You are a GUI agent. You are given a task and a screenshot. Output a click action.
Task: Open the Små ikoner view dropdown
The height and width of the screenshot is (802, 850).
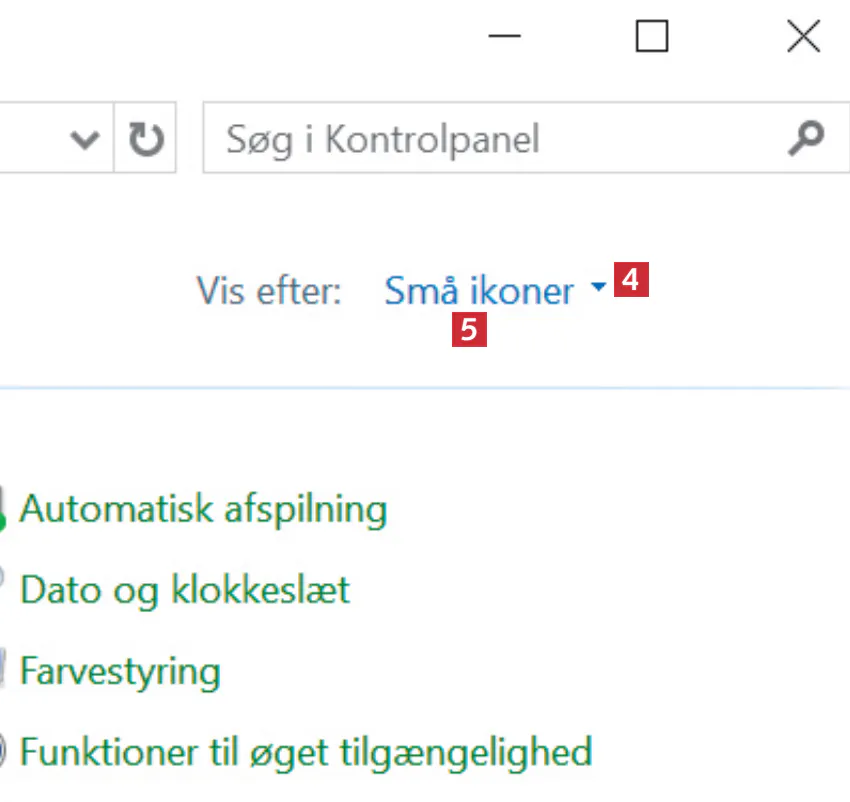click(x=480, y=291)
